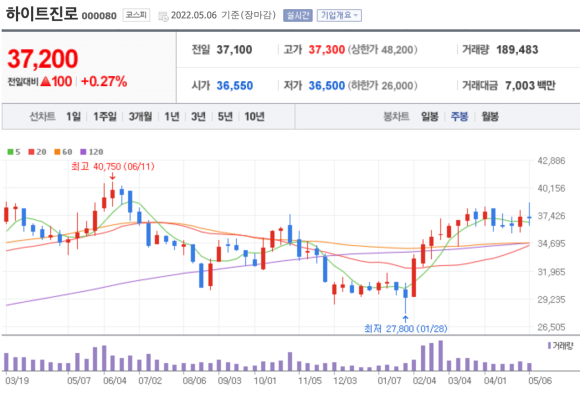Click the 42,886 price axis label
The height and width of the screenshot is (394, 580).
point(551,161)
